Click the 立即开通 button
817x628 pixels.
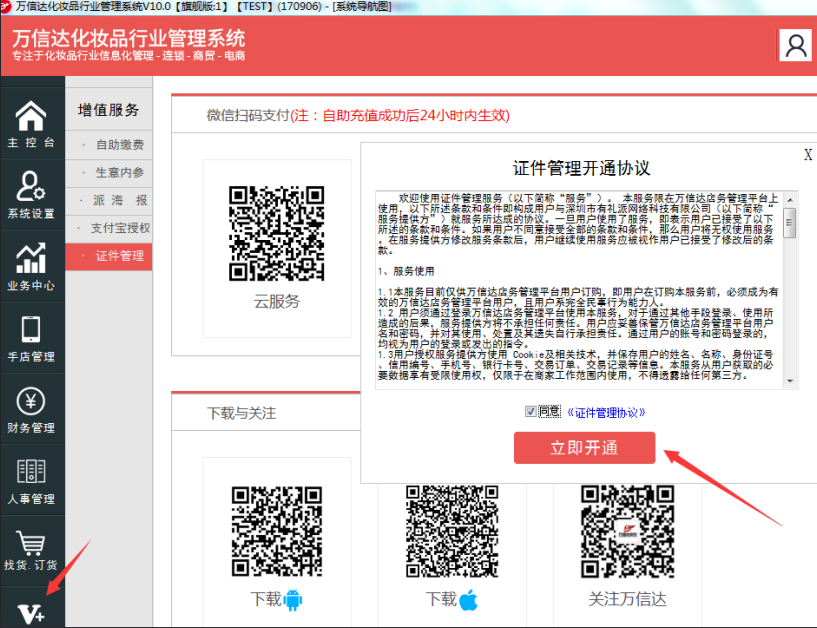(584, 448)
